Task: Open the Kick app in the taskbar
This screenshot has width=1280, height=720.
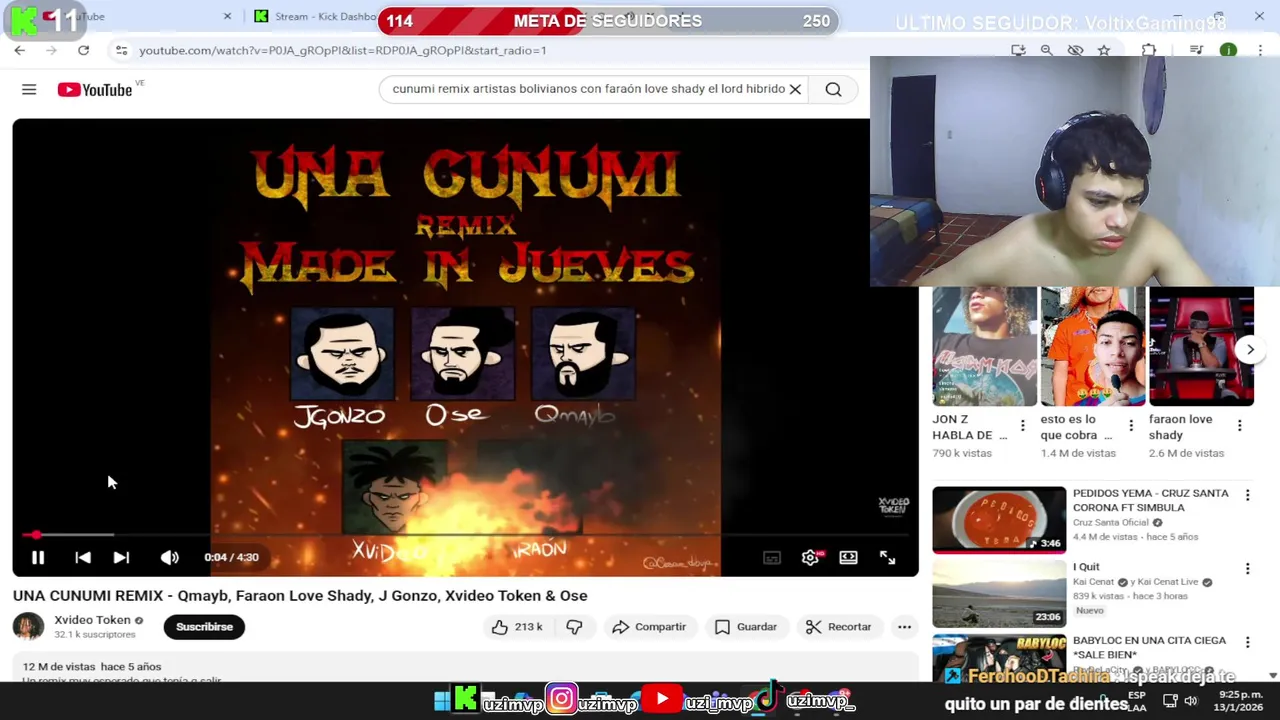Action: pos(465,699)
